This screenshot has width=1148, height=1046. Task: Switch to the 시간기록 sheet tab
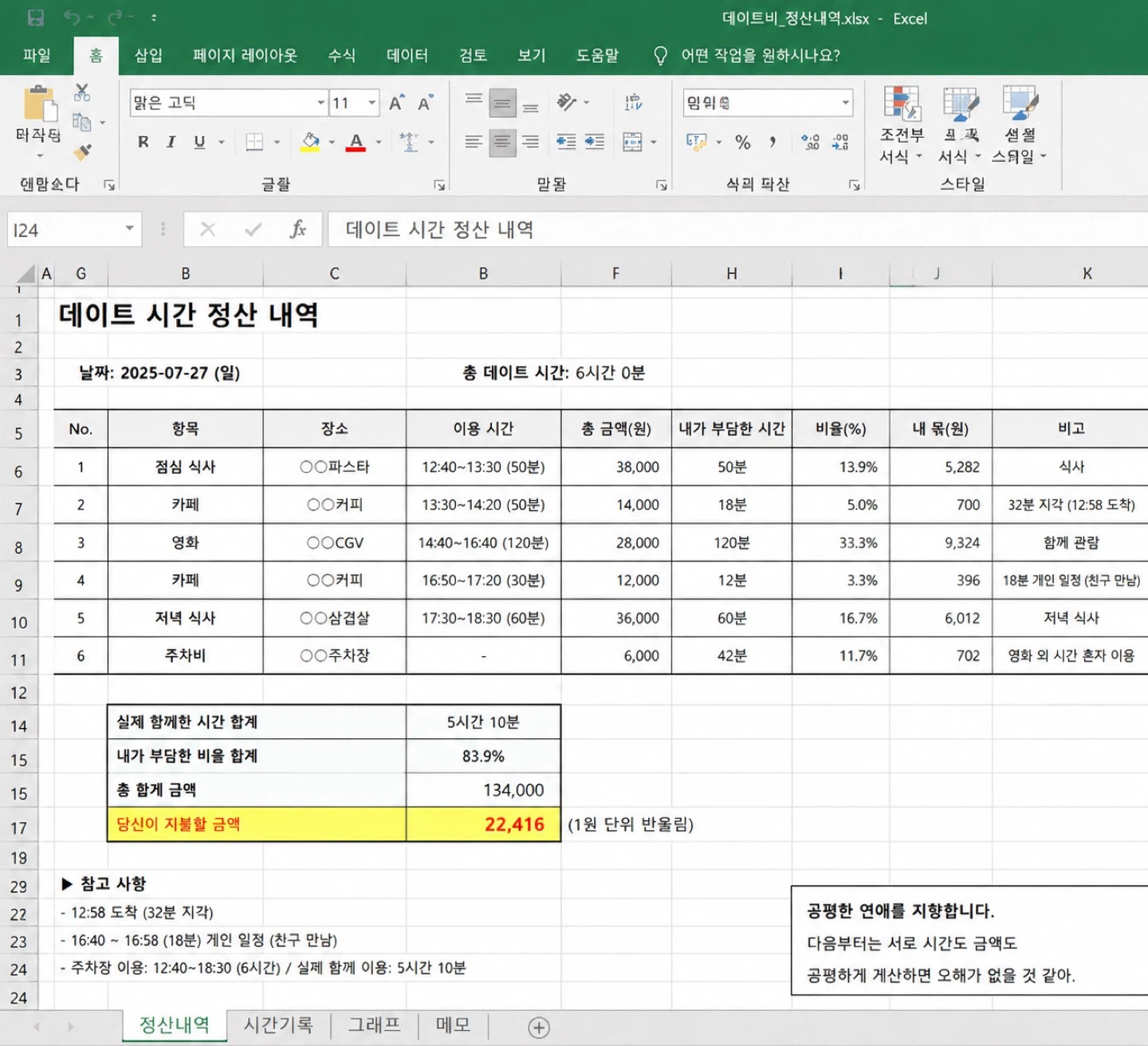[278, 1025]
